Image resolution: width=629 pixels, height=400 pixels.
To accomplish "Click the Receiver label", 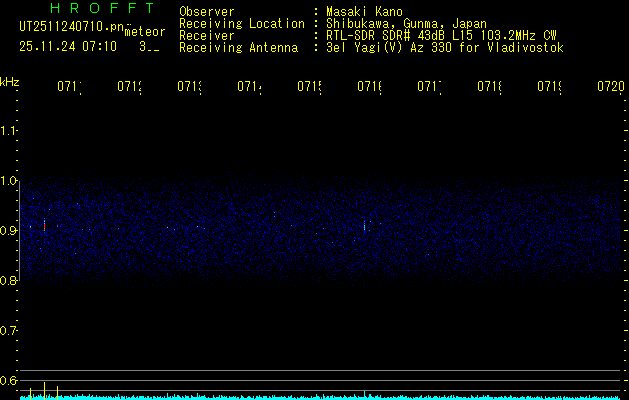I will coord(207,36).
